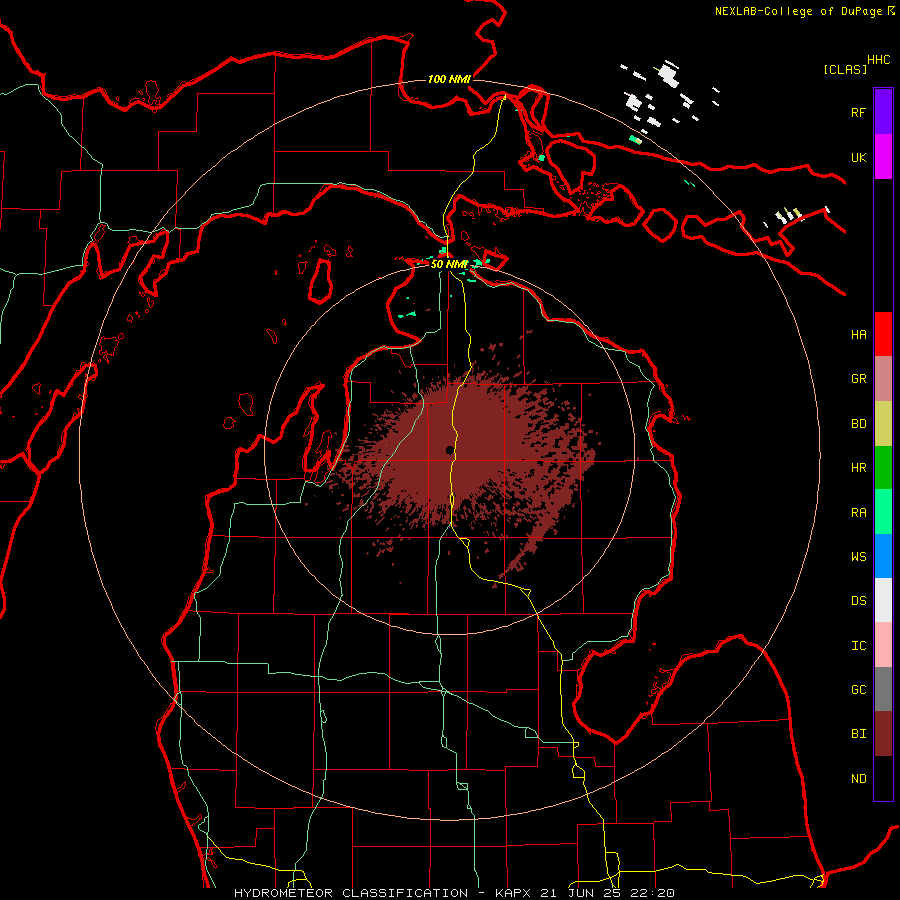The image size is (900, 900).
Task: Click the DS white legend color block
Action: [x=883, y=600]
